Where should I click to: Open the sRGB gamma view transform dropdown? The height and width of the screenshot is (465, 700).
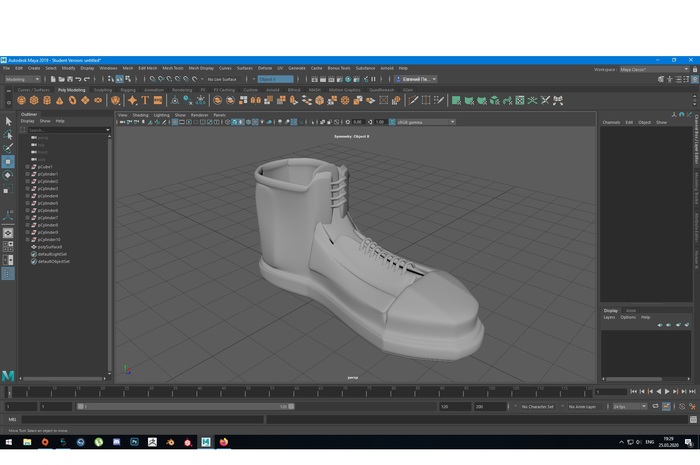[425, 122]
